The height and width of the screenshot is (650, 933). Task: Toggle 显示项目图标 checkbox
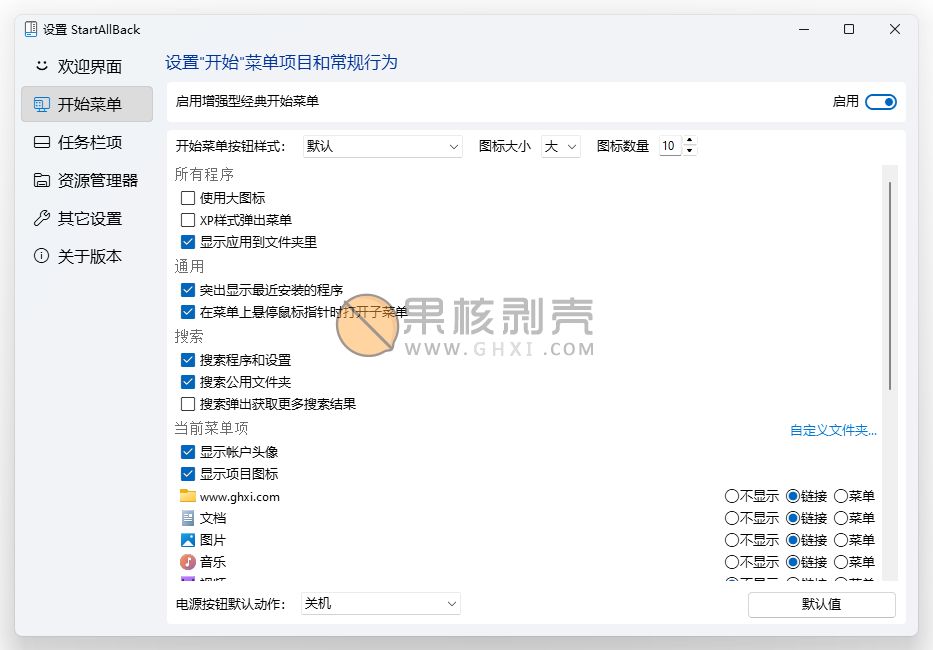point(187,474)
